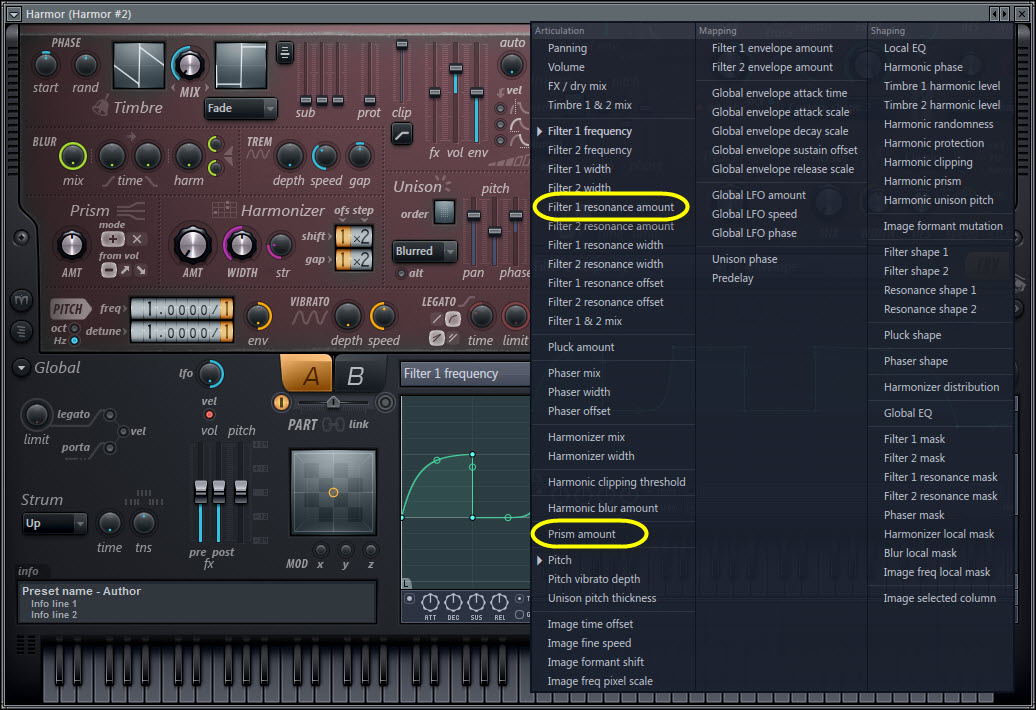Viewport: 1036px width, 710px height.
Task: Expand the Pitch submenu arrow
Action: (x=540, y=560)
